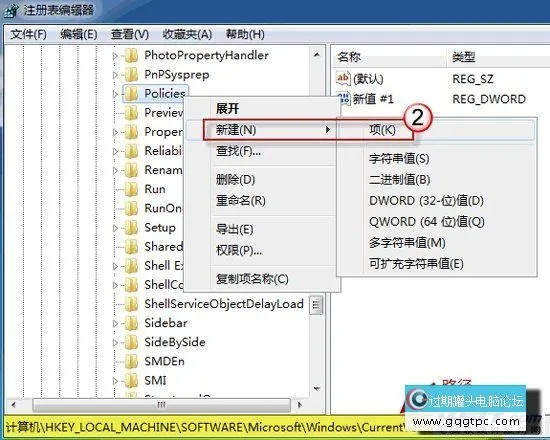Expand the PhotoPropertyHandler tree node
The image size is (550, 440).
pyautogui.click(x=115, y=55)
